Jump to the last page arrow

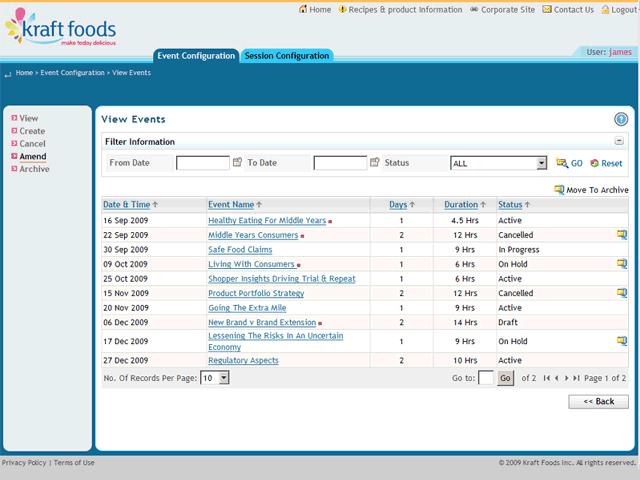(576, 378)
